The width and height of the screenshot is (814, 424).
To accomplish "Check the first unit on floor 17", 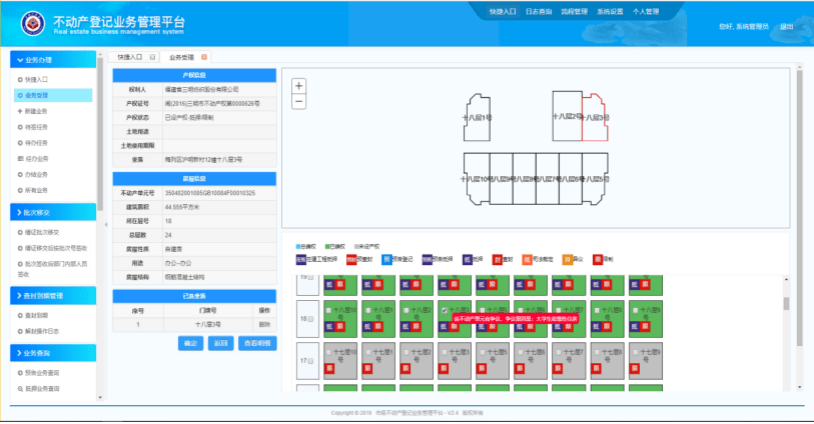I will pos(329,352).
